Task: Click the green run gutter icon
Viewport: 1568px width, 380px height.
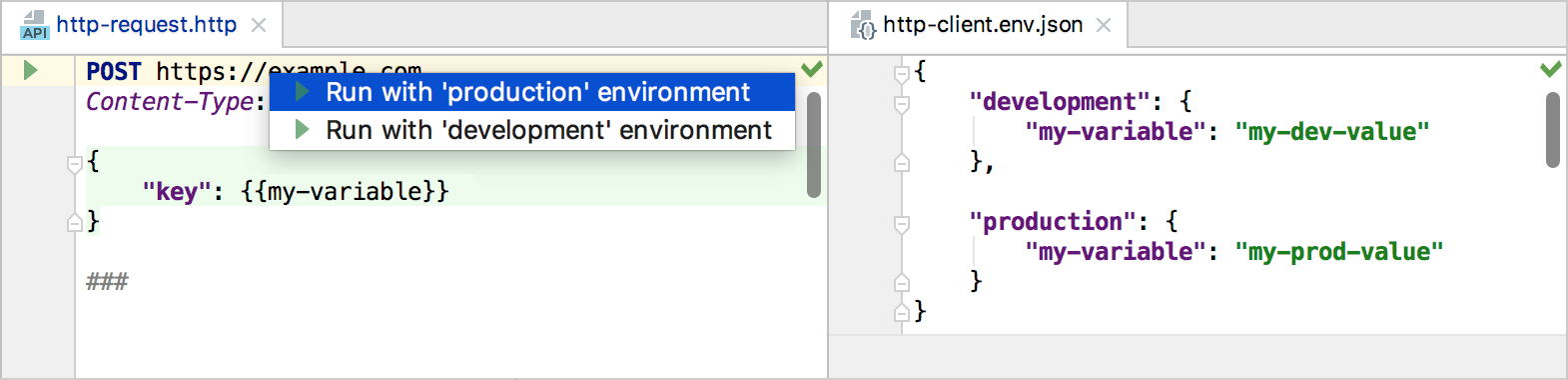Action: [x=30, y=70]
